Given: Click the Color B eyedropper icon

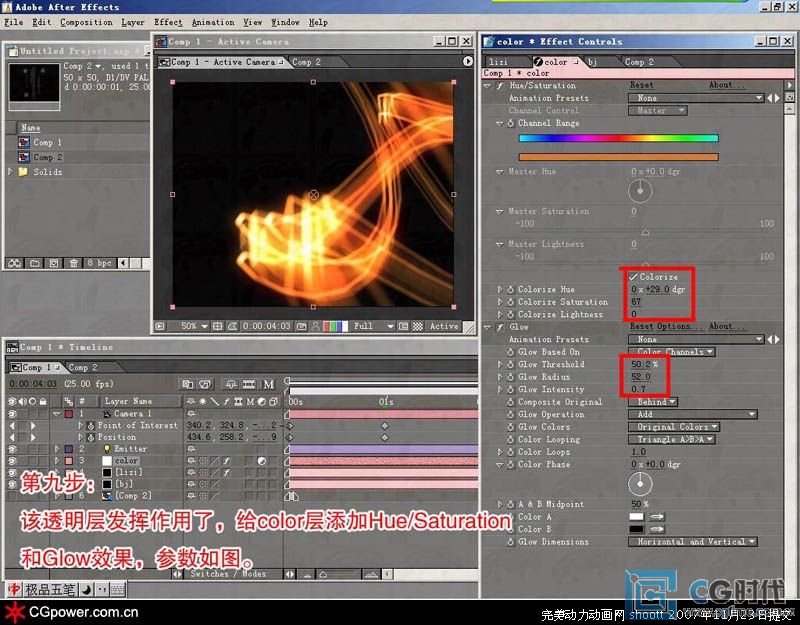Looking at the screenshot, I should (657, 529).
